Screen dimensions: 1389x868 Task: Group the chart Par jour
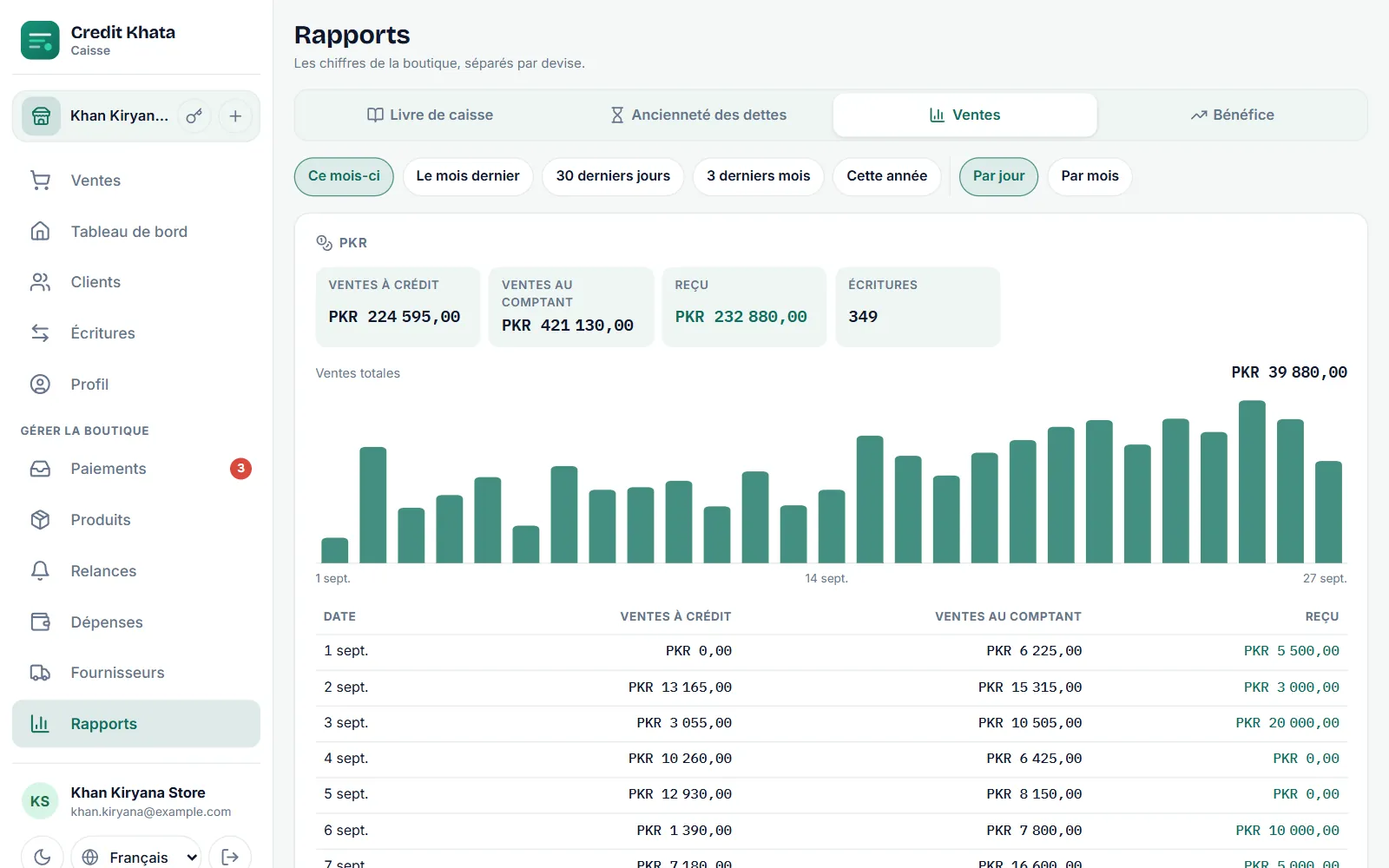[x=998, y=176]
